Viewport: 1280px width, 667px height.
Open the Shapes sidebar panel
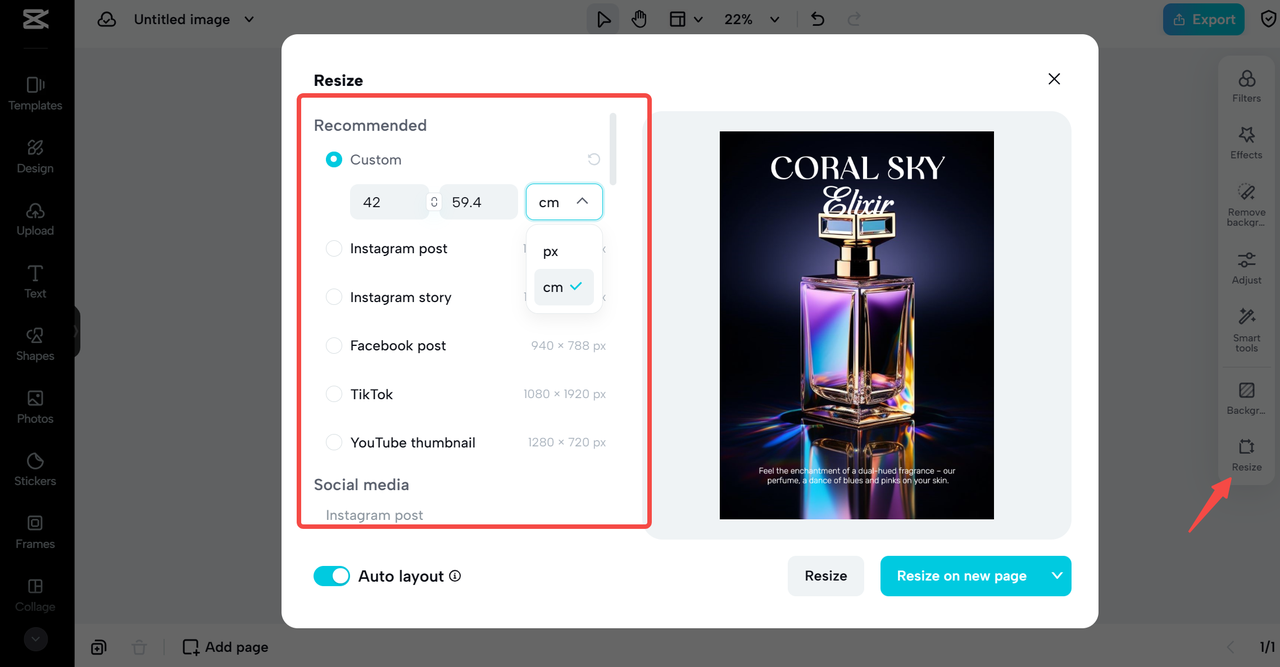(35, 344)
